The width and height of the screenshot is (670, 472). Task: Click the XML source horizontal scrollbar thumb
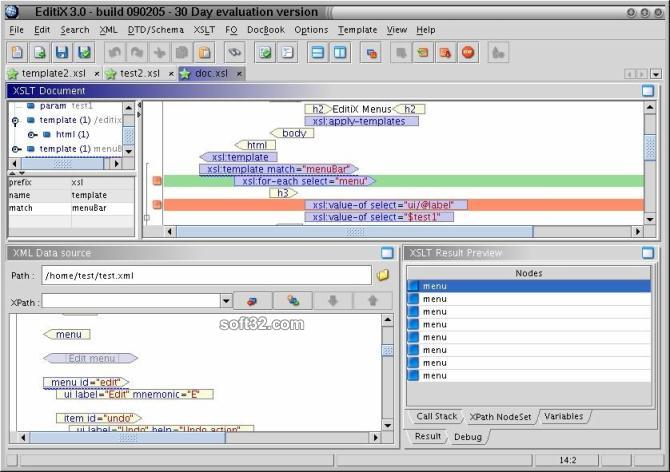click(x=127, y=437)
